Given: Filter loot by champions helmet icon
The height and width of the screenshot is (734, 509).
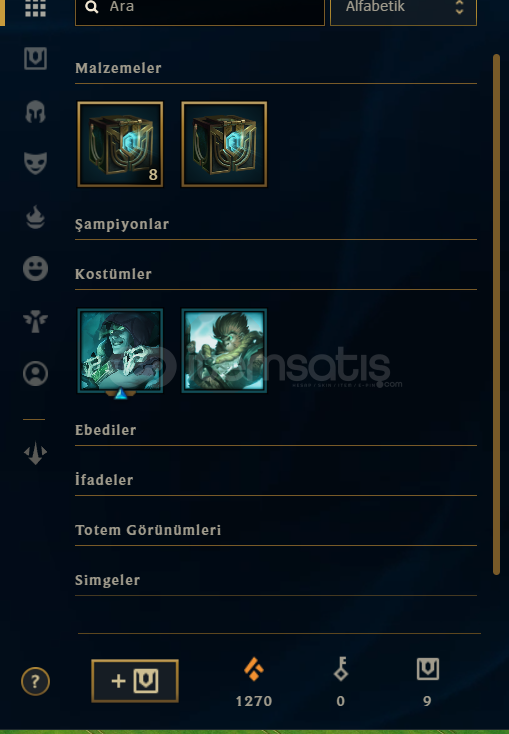Looking at the screenshot, I should coord(36,112).
